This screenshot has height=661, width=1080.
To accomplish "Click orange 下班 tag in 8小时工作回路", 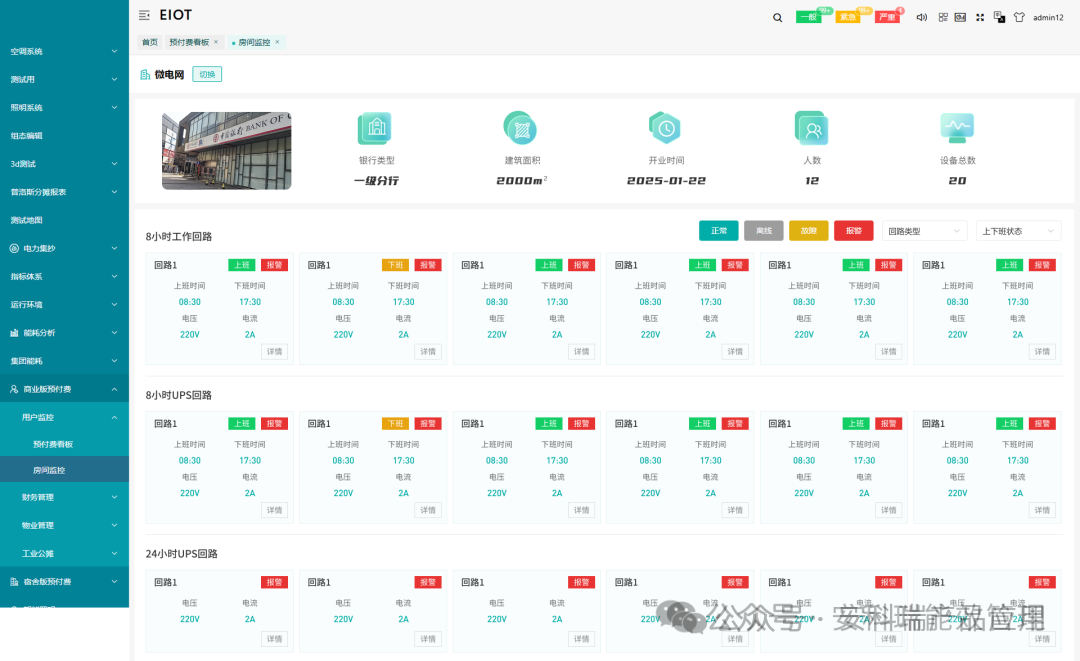I will (395, 265).
